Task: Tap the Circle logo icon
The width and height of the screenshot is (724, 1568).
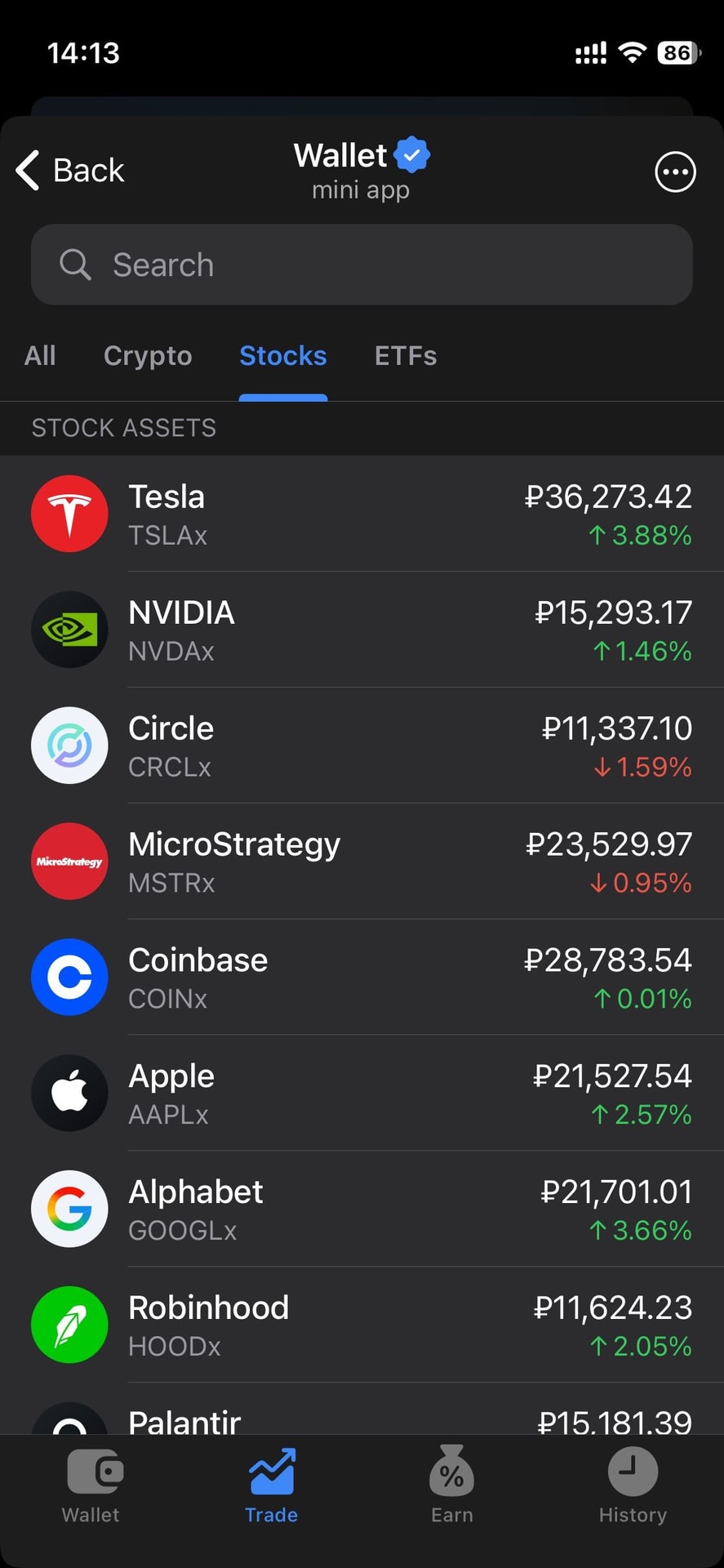Action: click(x=69, y=746)
